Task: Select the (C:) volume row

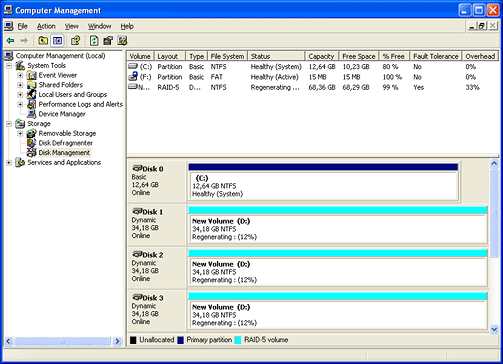Action: (313, 67)
